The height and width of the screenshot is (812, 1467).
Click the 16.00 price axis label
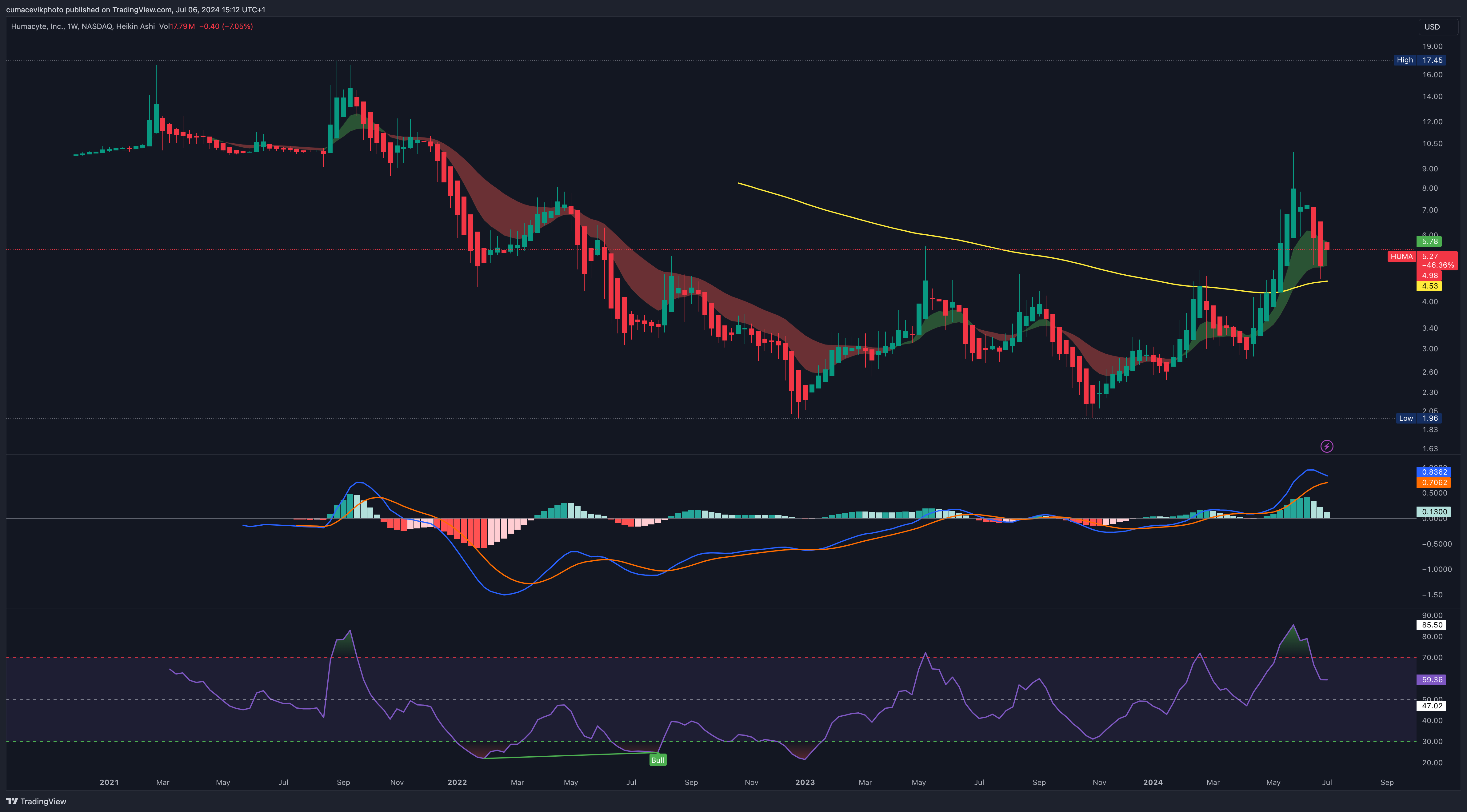(x=1432, y=75)
